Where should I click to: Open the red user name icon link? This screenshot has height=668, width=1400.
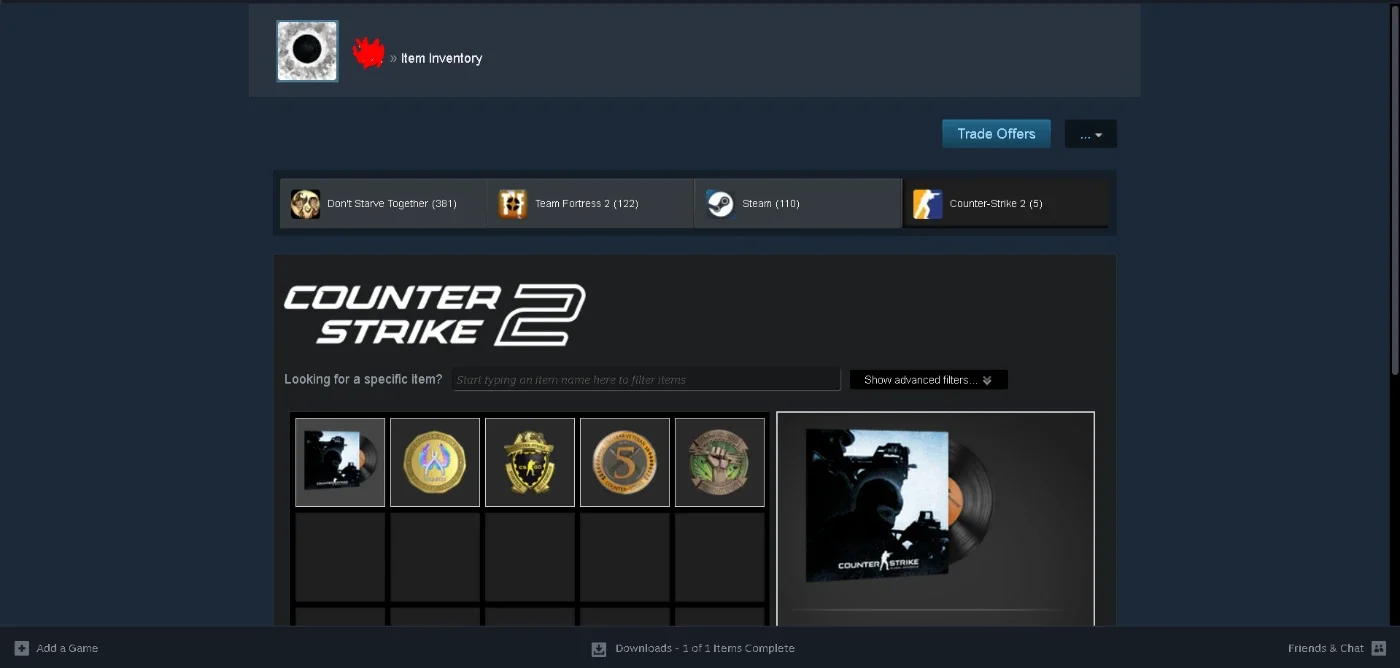click(368, 54)
